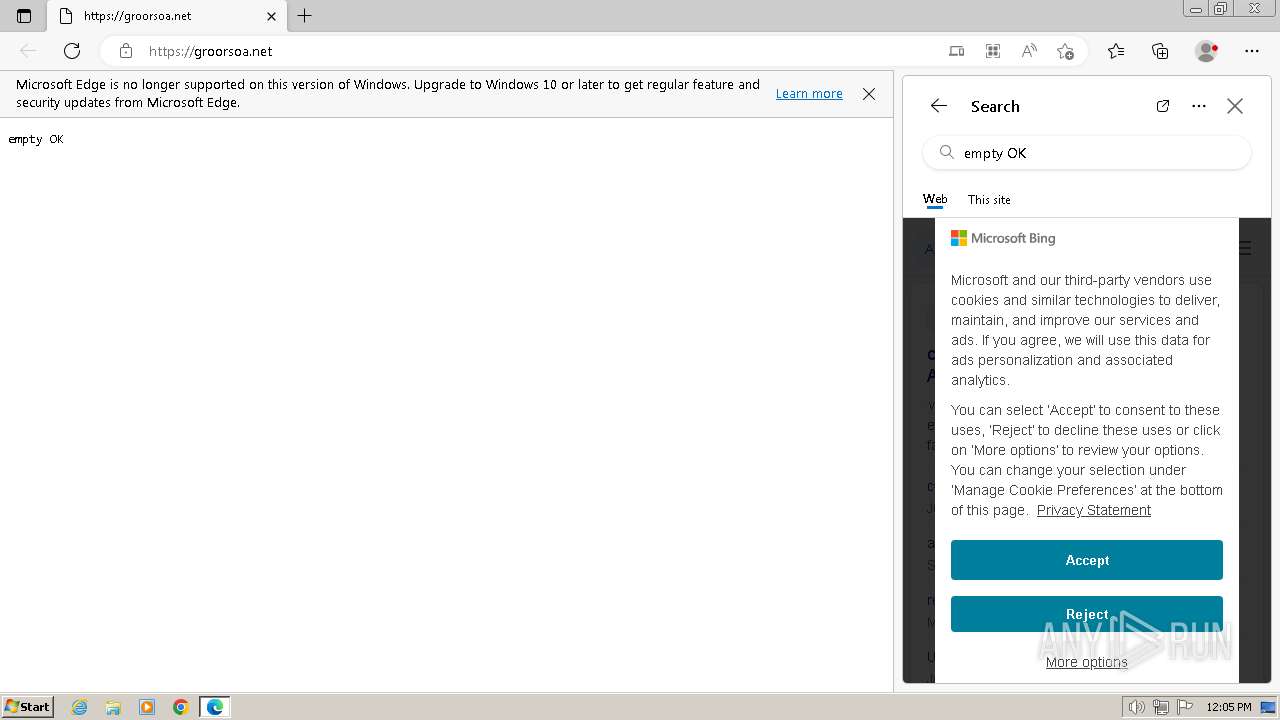Switch to the Web tab

click(x=935, y=199)
